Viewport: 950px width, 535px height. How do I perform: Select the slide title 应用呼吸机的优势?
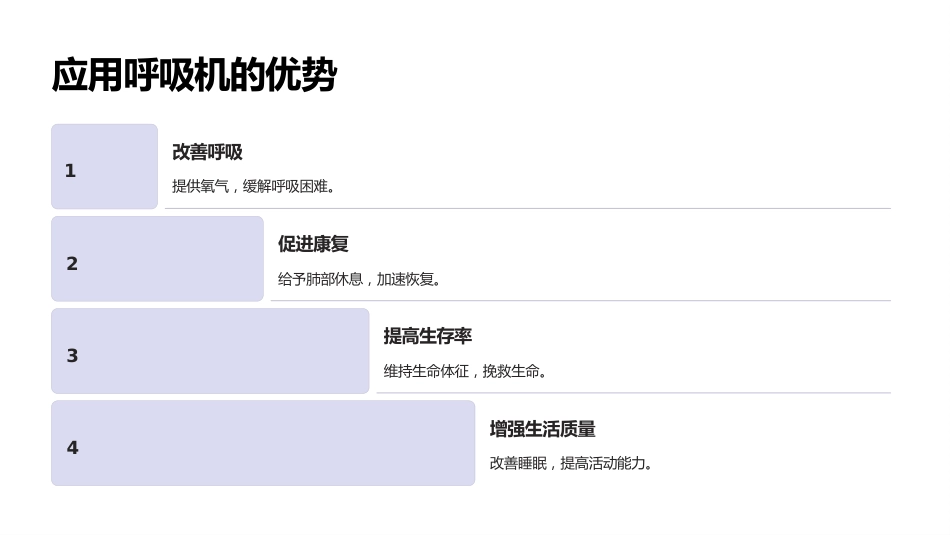[194, 75]
